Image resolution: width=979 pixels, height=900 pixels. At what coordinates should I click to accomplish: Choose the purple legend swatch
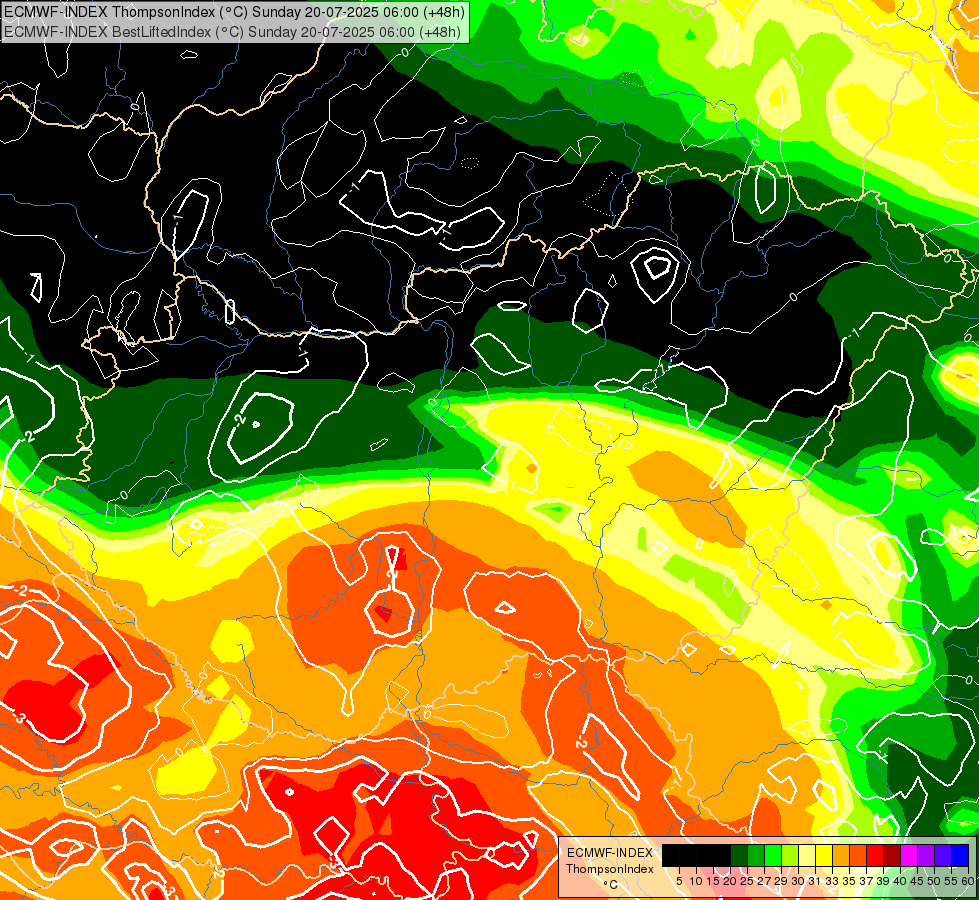(926, 855)
